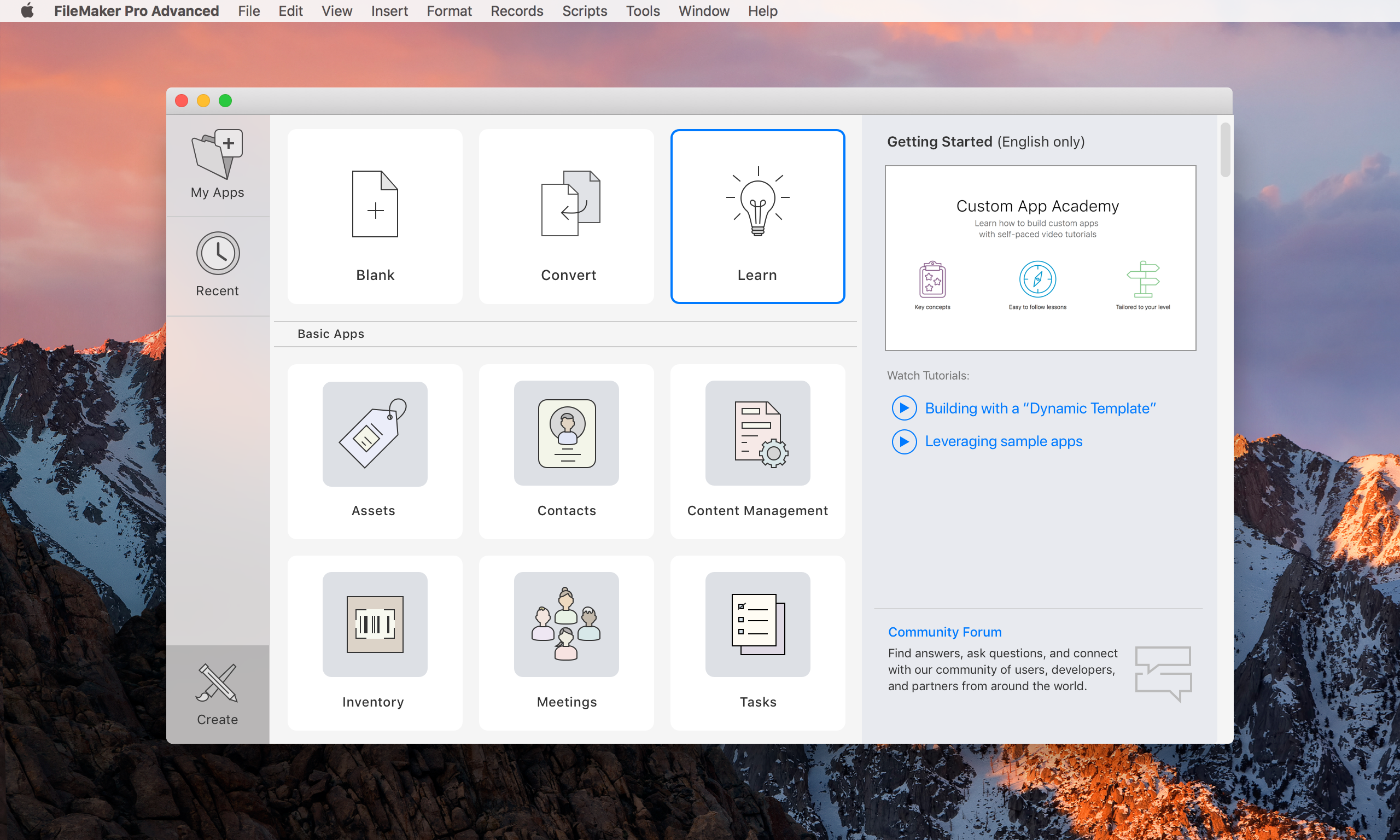Viewport: 1400px width, 840px height.
Task: Create a new Blank app
Action: pos(375,217)
